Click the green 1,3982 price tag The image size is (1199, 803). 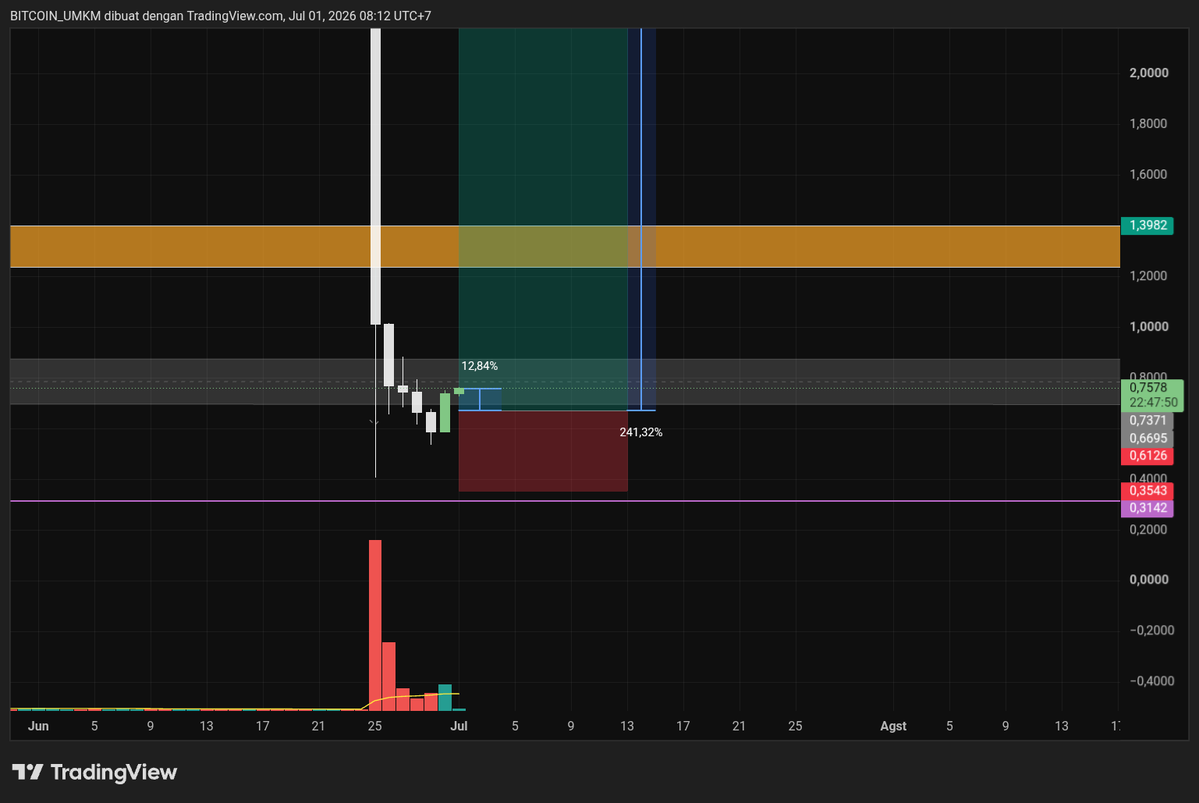tap(1147, 225)
